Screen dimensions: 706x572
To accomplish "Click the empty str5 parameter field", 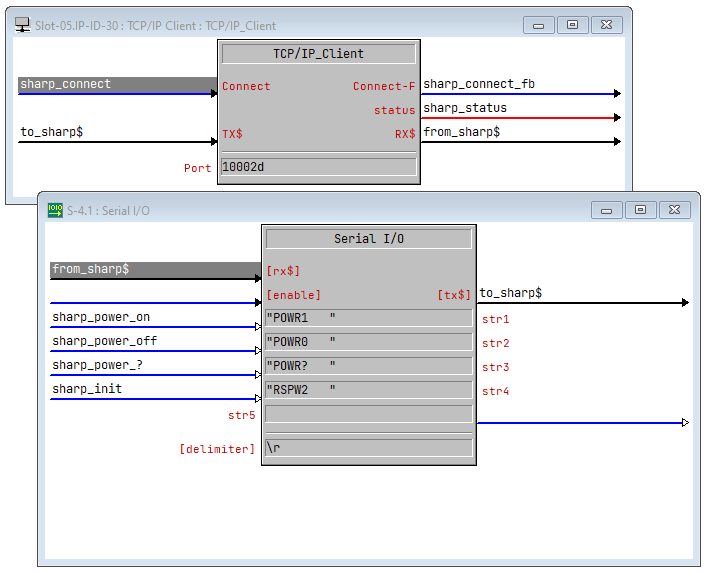I will 368,414.
